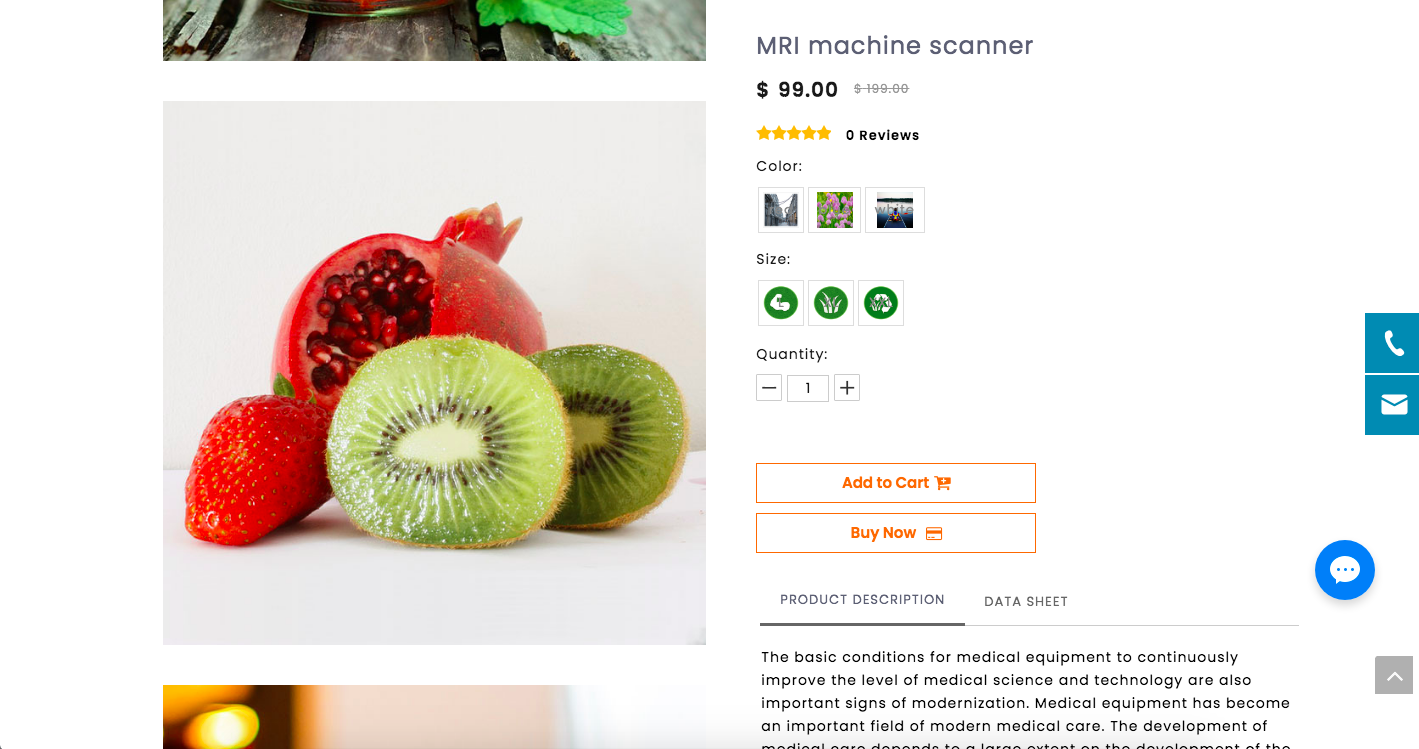
Task: Select the XL size option
Action: coord(831,303)
